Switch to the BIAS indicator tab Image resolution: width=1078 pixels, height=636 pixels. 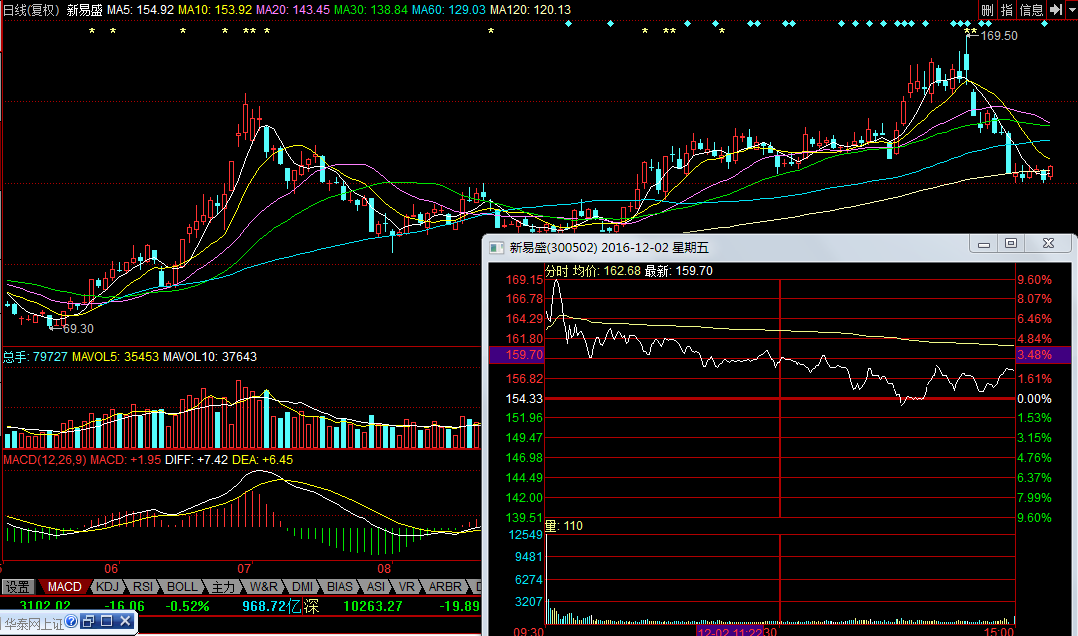[x=340, y=586]
